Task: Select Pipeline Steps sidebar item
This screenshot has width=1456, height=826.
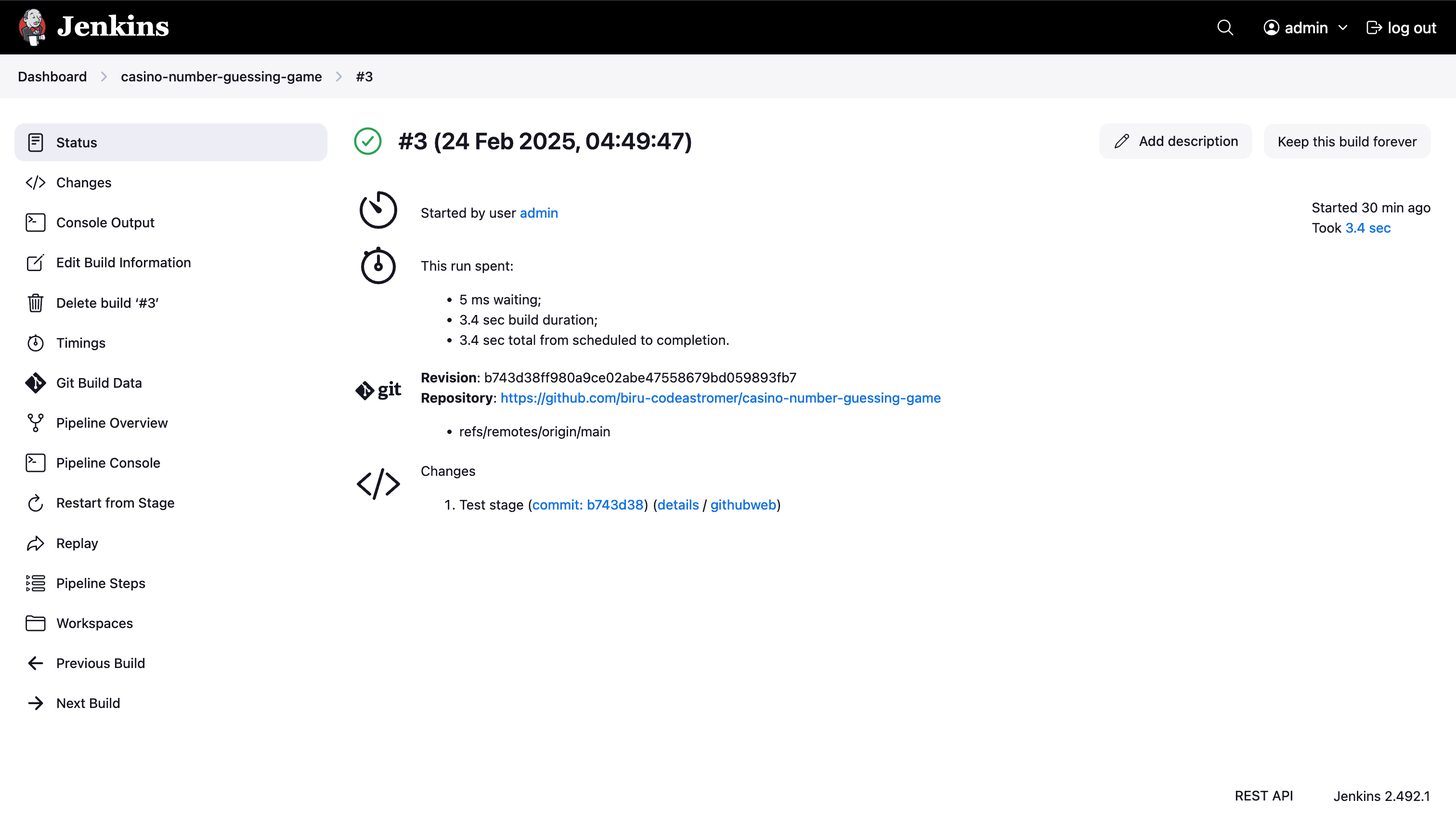Action: (x=100, y=583)
